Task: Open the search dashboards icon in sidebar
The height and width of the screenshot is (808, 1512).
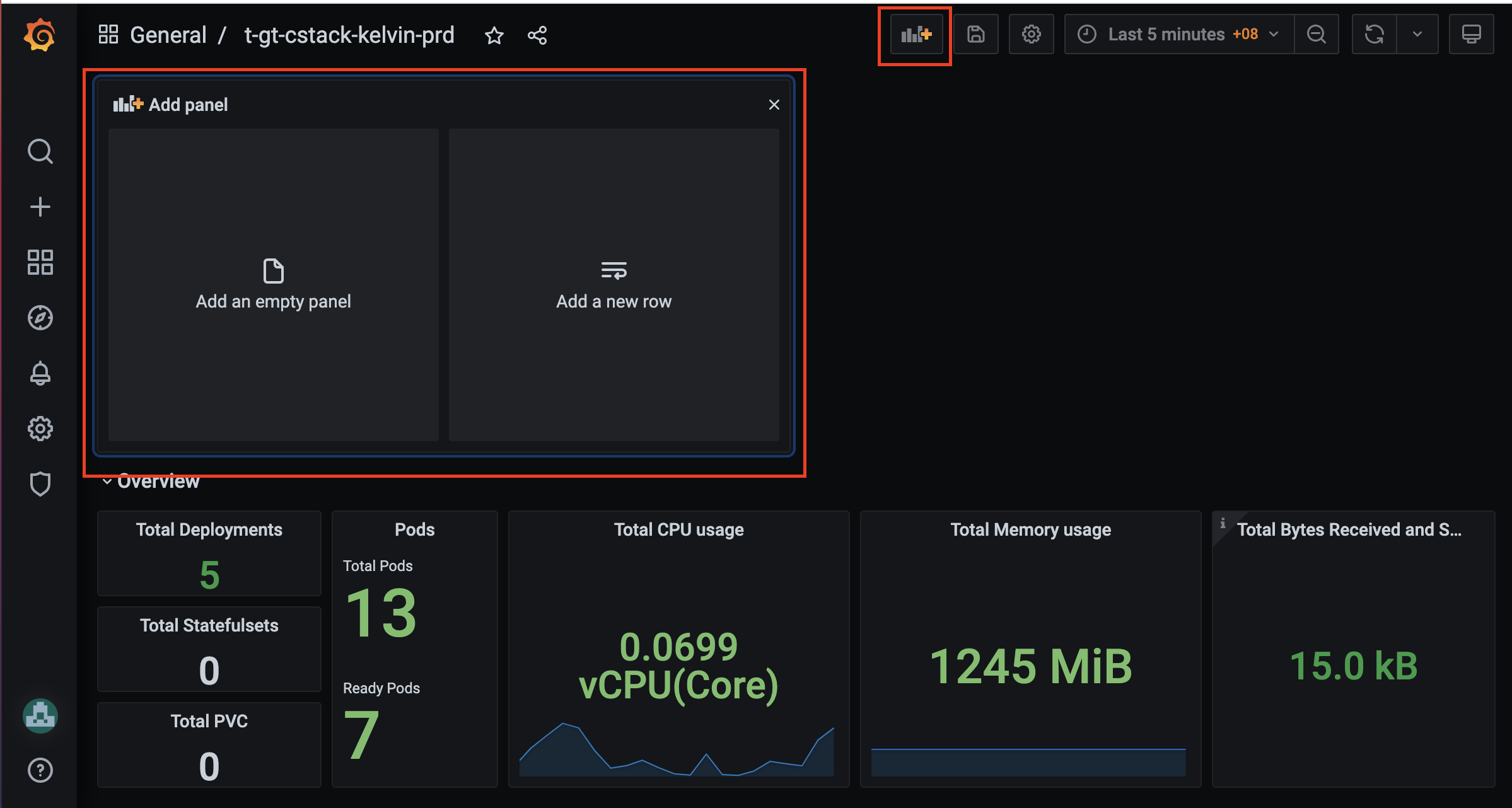Action: (40, 151)
